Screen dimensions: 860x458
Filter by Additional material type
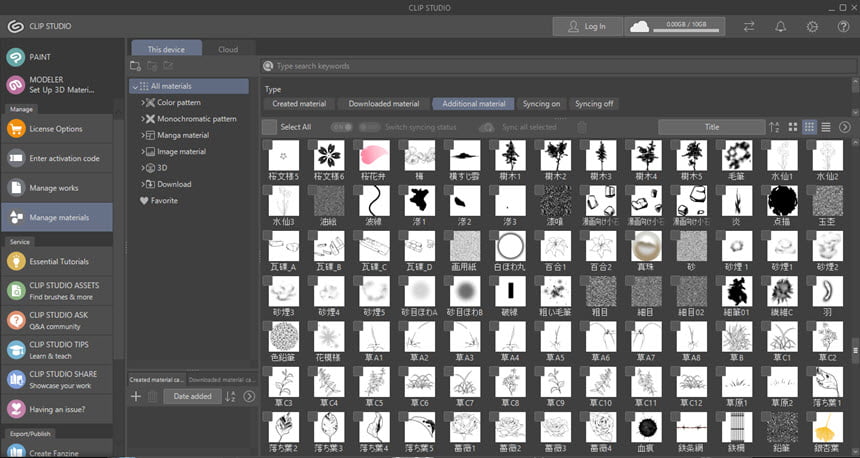[x=473, y=104]
